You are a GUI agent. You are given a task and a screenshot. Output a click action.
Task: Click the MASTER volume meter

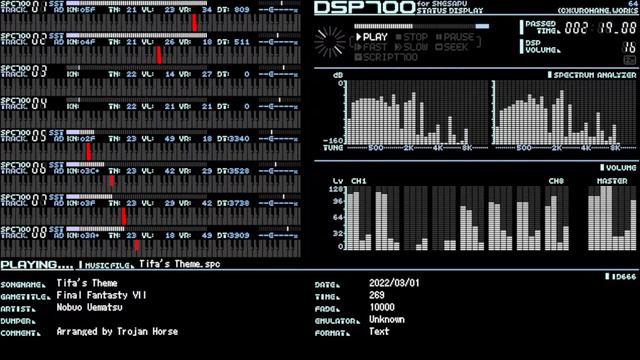612,218
